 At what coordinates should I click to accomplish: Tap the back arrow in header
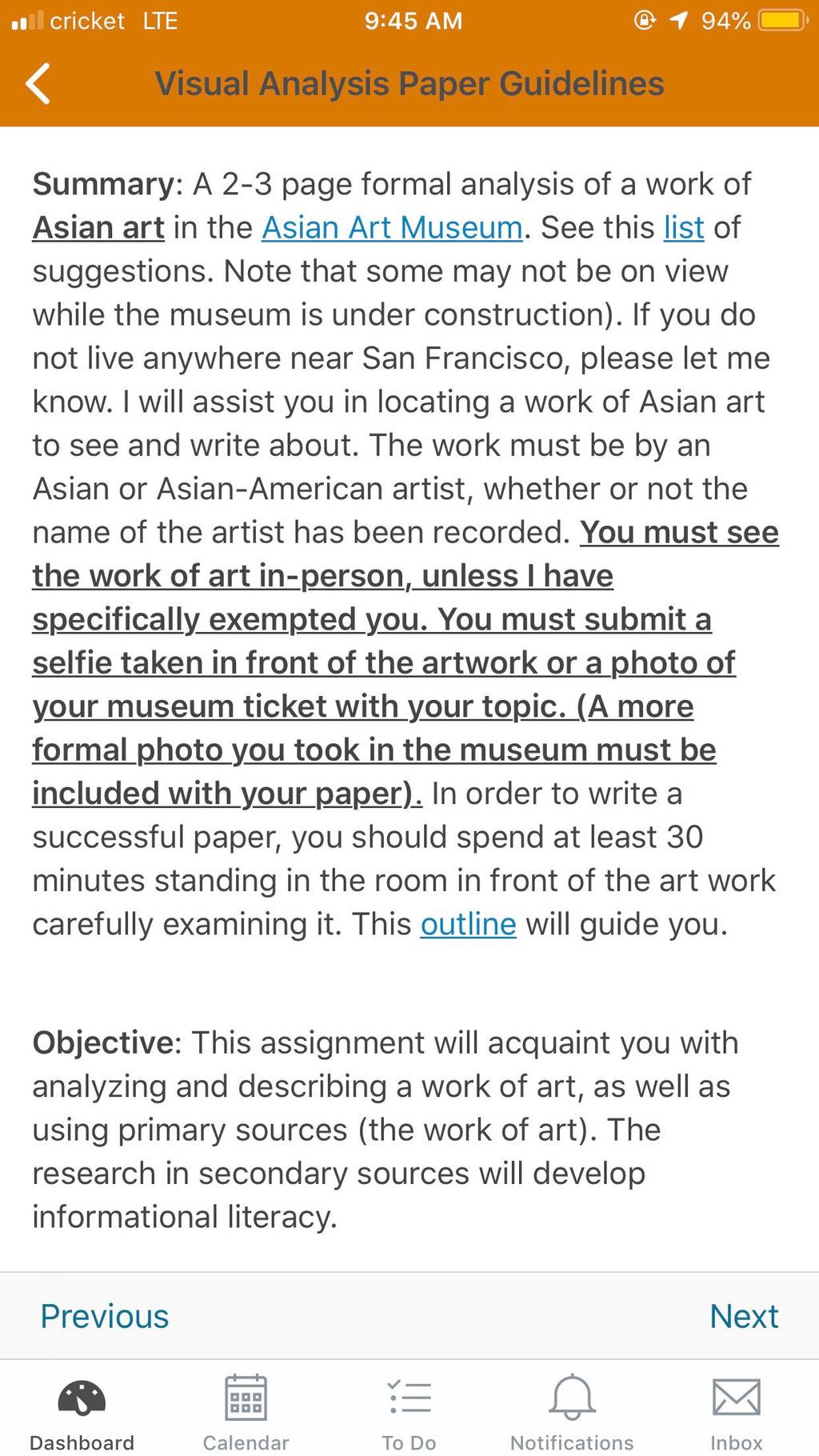(38, 83)
